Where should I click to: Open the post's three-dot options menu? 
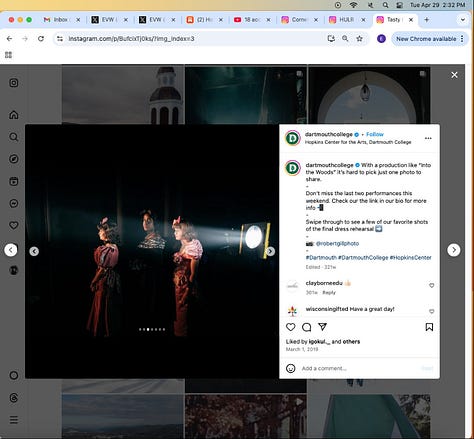pyautogui.click(x=428, y=138)
